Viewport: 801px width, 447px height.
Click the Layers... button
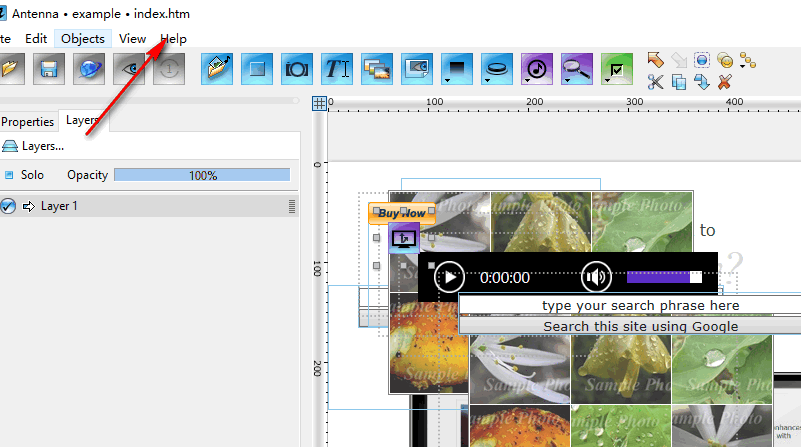tap(33, 146)
